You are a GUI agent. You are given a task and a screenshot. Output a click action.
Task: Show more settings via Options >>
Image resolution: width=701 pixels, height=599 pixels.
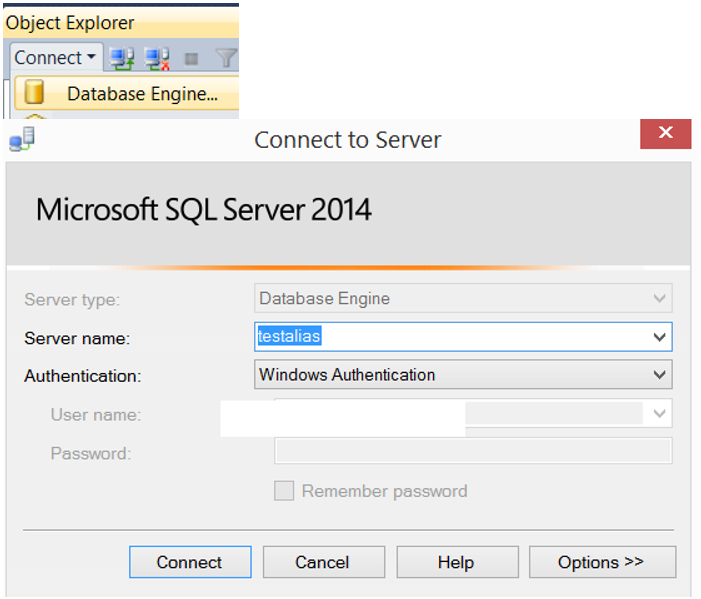coord(602,562)
